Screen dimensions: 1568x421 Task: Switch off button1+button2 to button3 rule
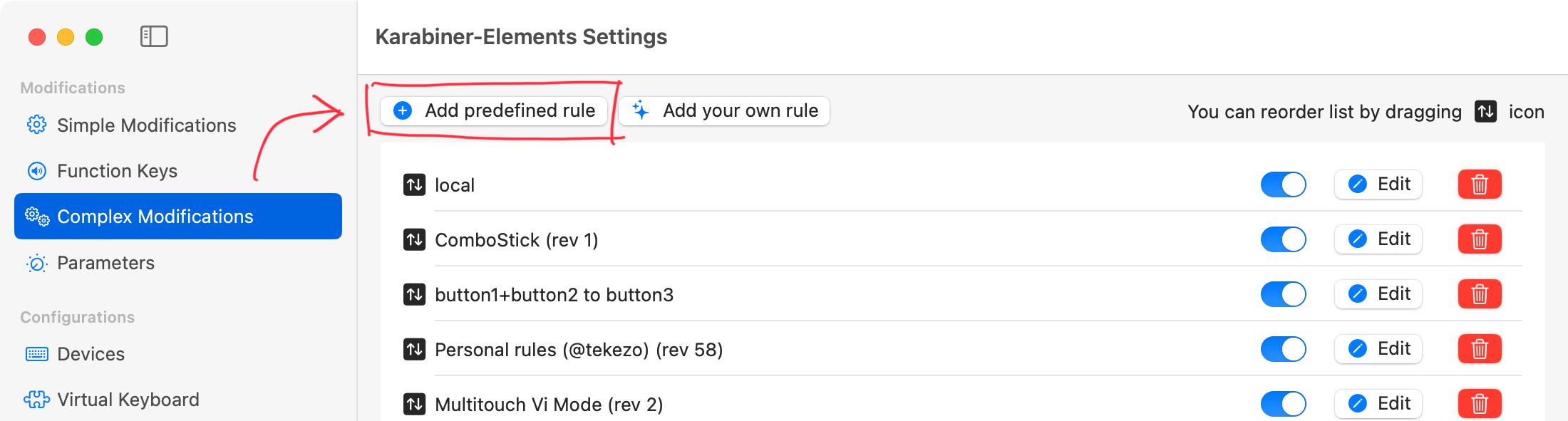click(1284, 294)
